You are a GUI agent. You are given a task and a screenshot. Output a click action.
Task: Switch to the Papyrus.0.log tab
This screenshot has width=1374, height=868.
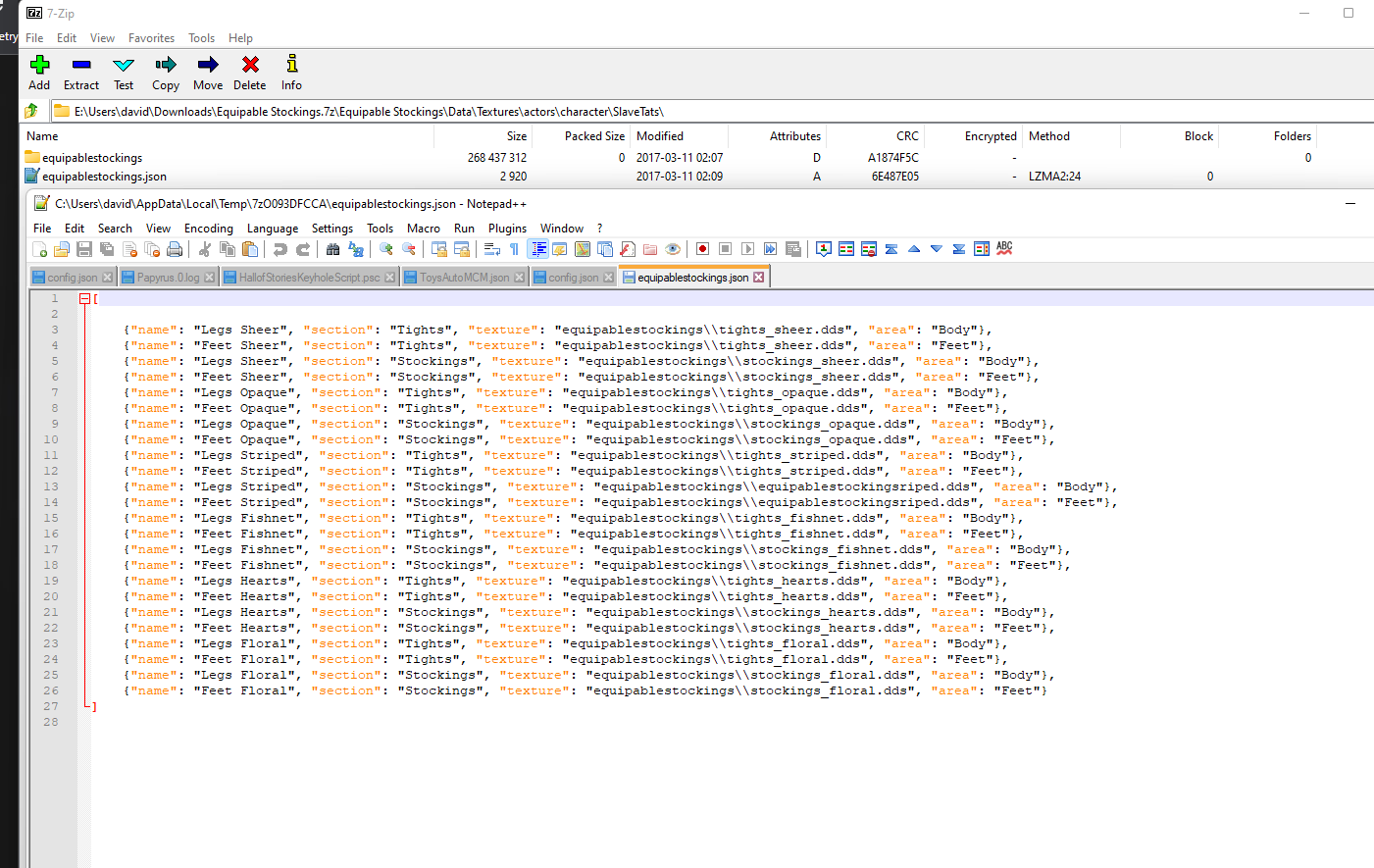168,278
